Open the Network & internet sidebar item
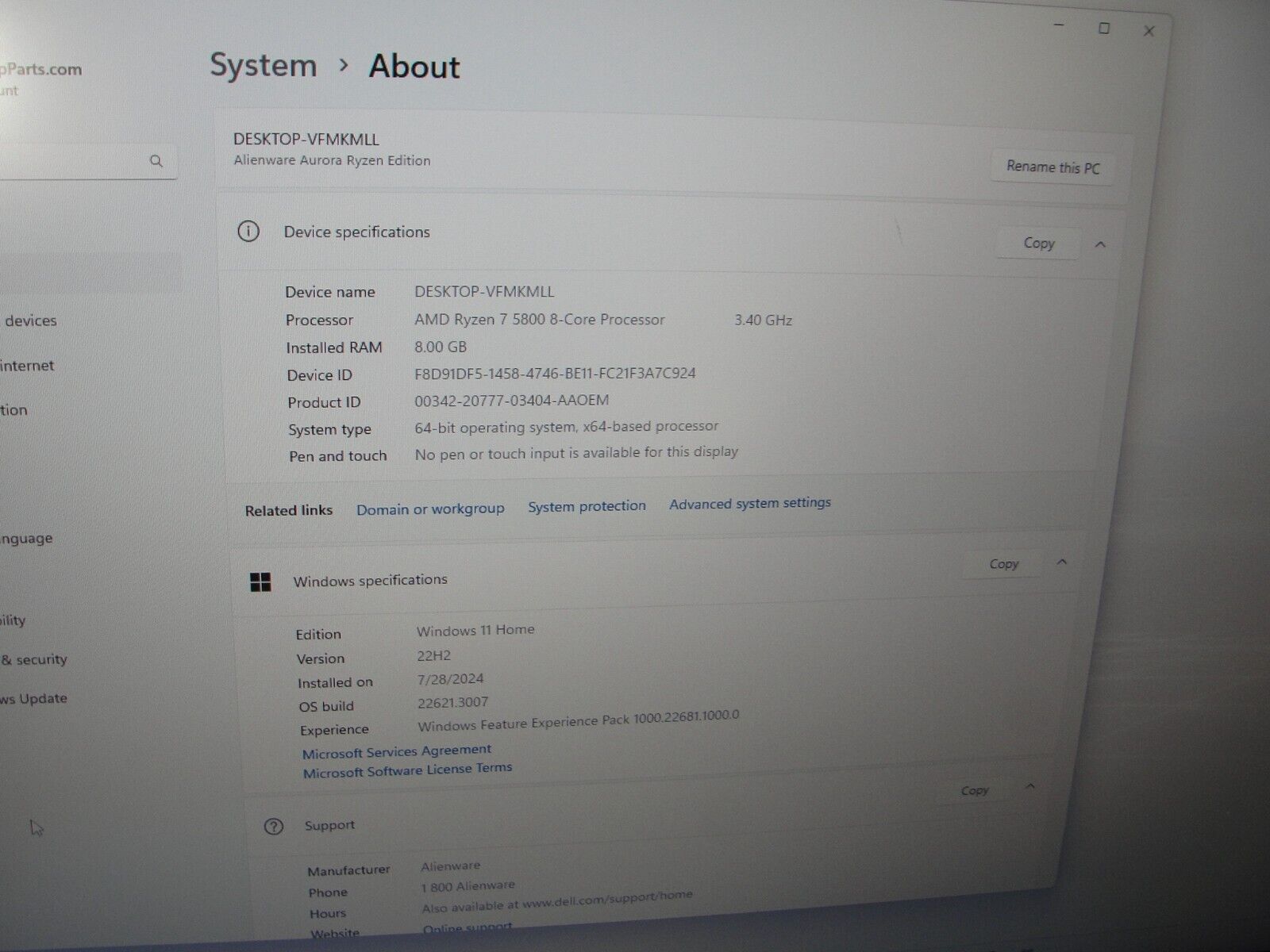Viewport: 1270px width, 952px height. [27, 366]
